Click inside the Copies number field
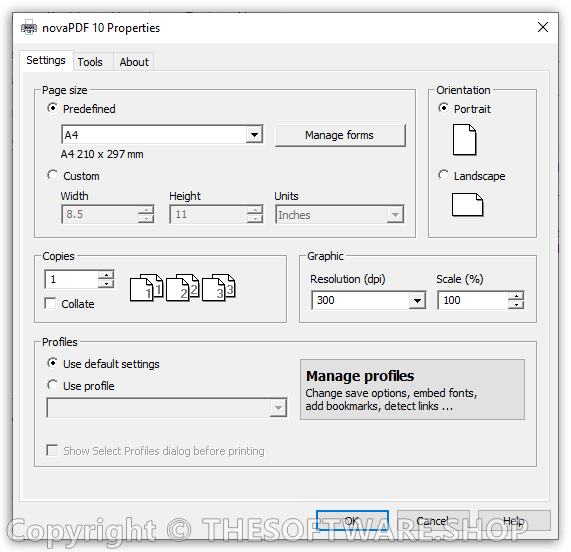571x552 pixels. point(71,279)
